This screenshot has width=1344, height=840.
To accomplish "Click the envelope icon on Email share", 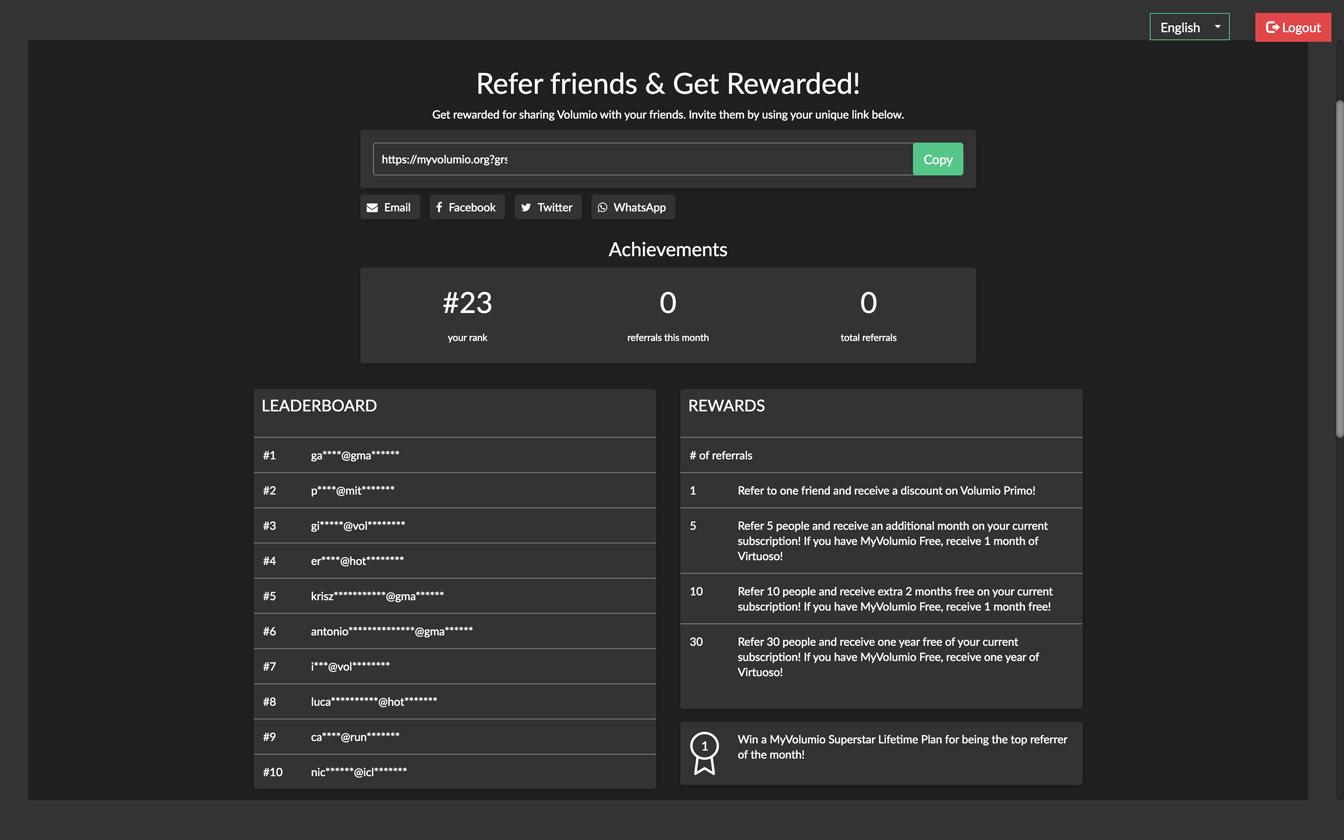I will (x=372, y=208).
